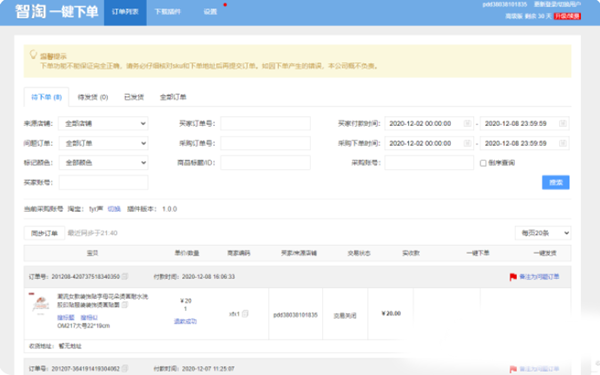Click the copy icon after product title
Viewport: 600px width, 375px height.
point(125,305)
